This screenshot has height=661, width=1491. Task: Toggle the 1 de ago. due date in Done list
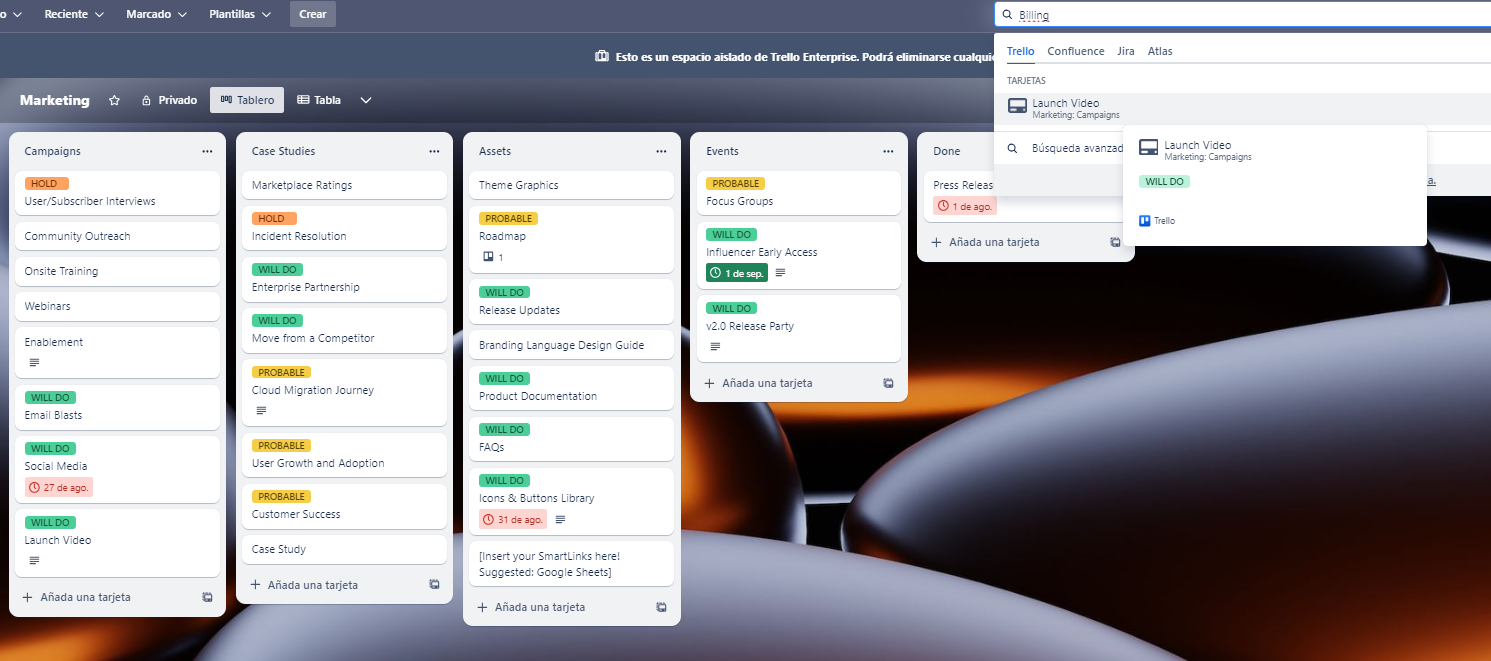click(x=965, y=207)
